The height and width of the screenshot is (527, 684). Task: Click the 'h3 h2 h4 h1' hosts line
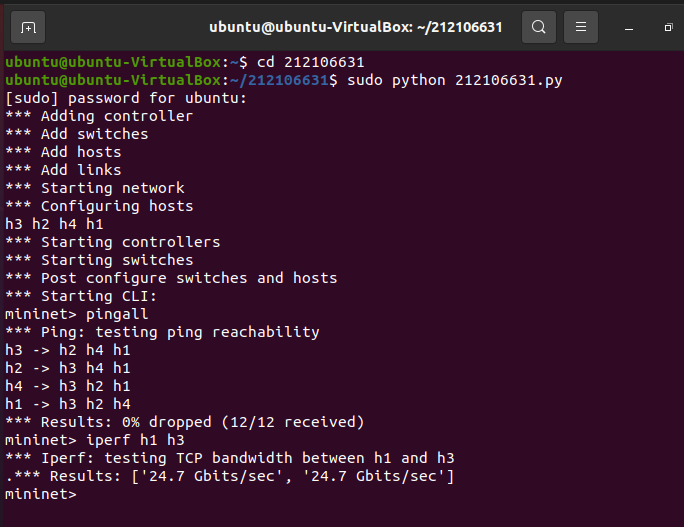pyautogui.click(x=54, y=224)
